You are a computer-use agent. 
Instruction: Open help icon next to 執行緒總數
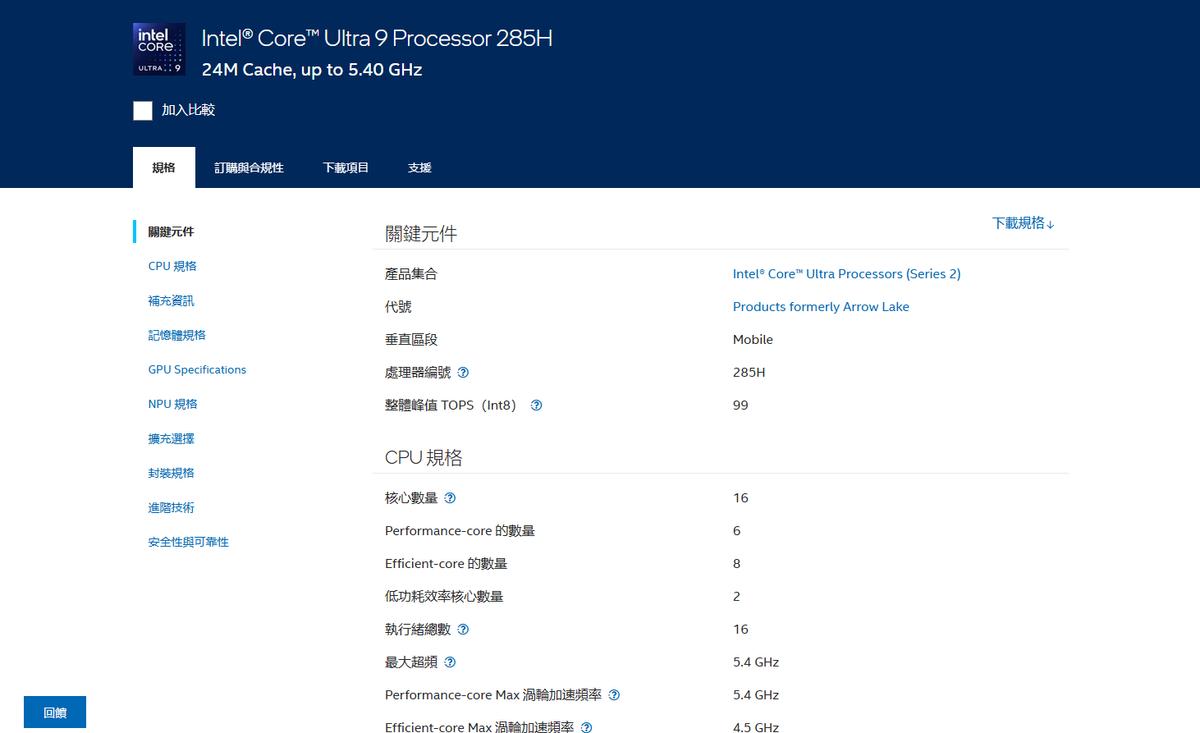463,629
